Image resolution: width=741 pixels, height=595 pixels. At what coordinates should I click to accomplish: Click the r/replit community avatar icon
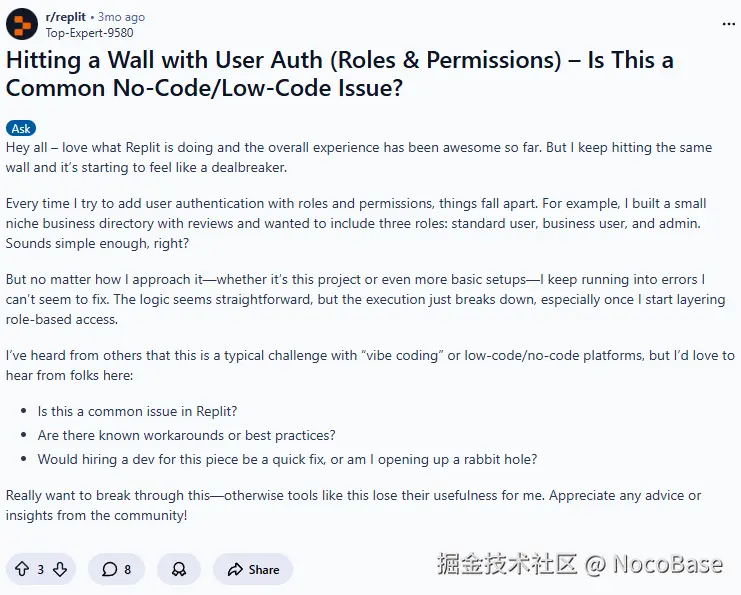coord(21,24)
